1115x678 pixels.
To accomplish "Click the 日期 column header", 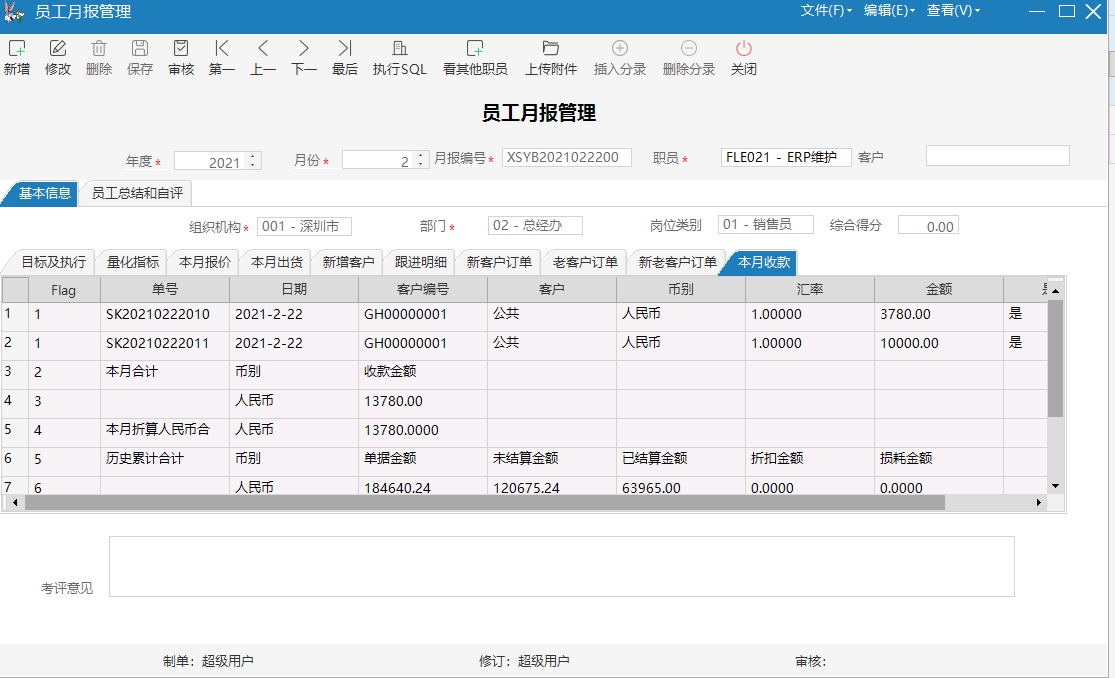I will tap(294, 290).
